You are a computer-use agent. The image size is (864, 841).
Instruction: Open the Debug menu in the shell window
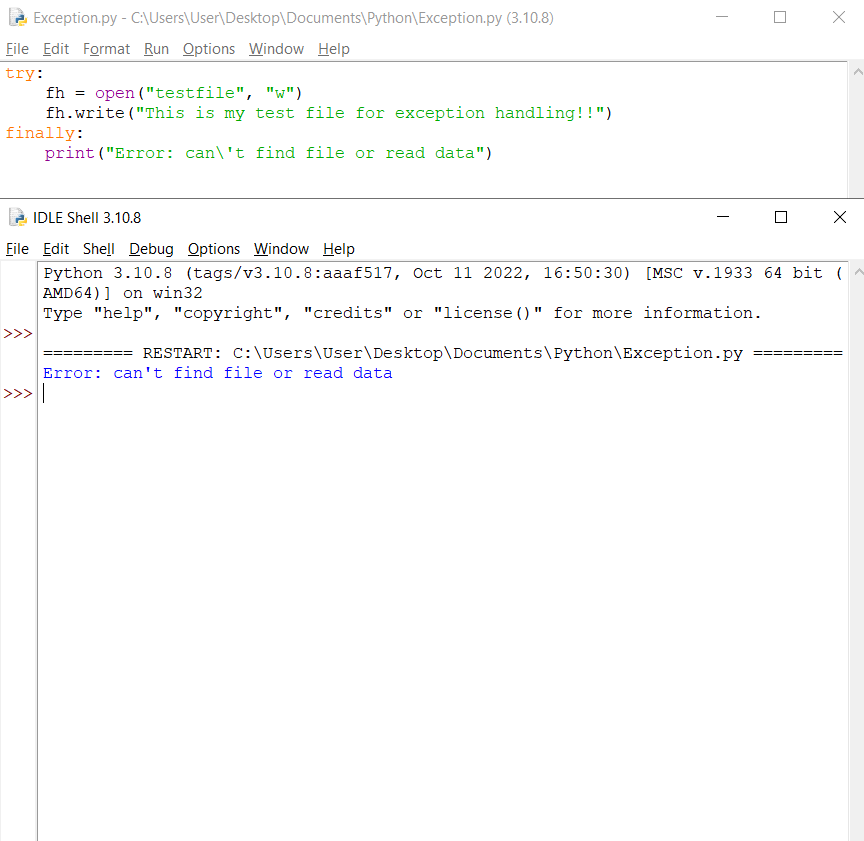(x=151, y=249)
